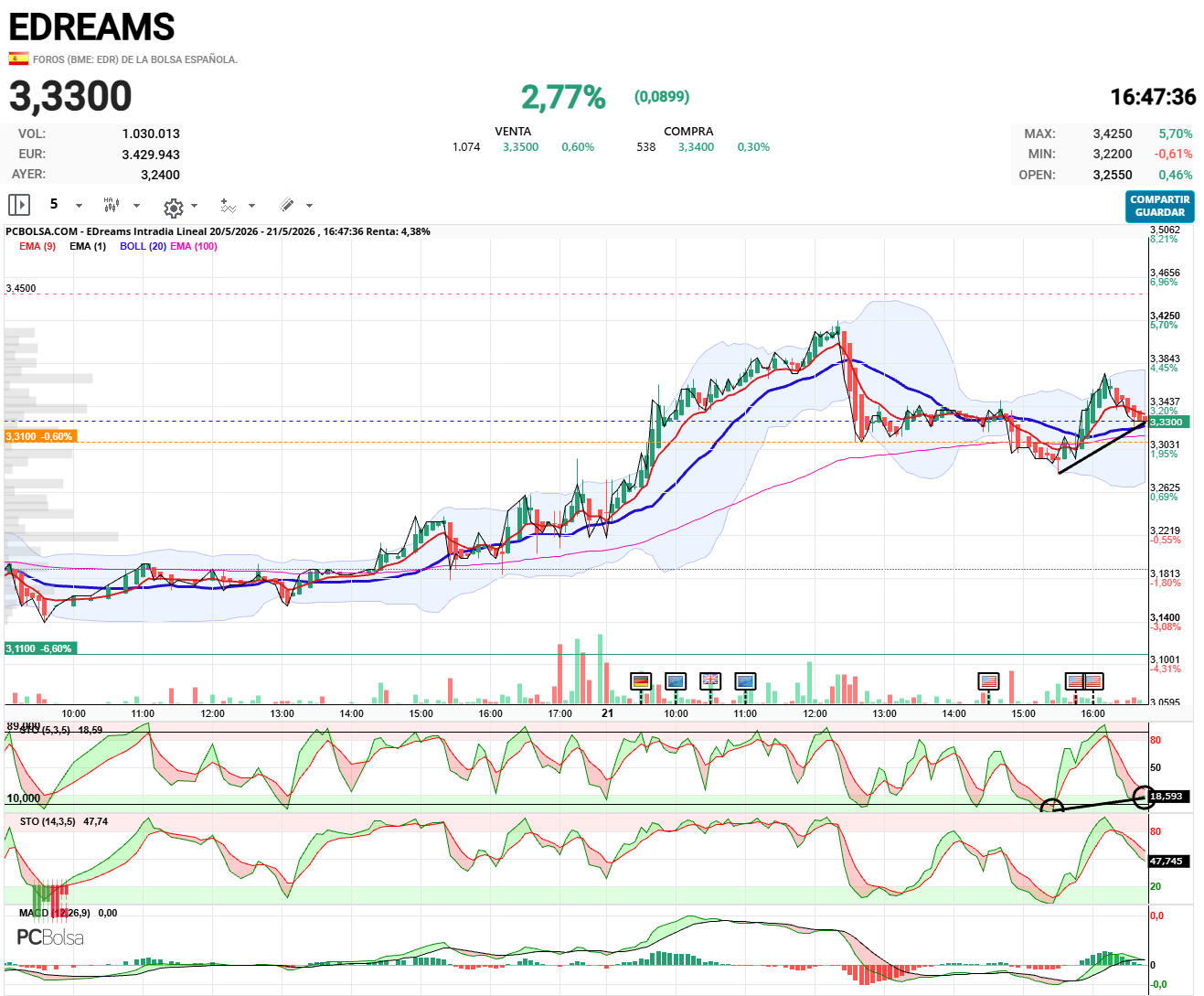
Task: Click the EU flag marker beside the German flag
Action: pyautogui.click(x=676, y=681)
